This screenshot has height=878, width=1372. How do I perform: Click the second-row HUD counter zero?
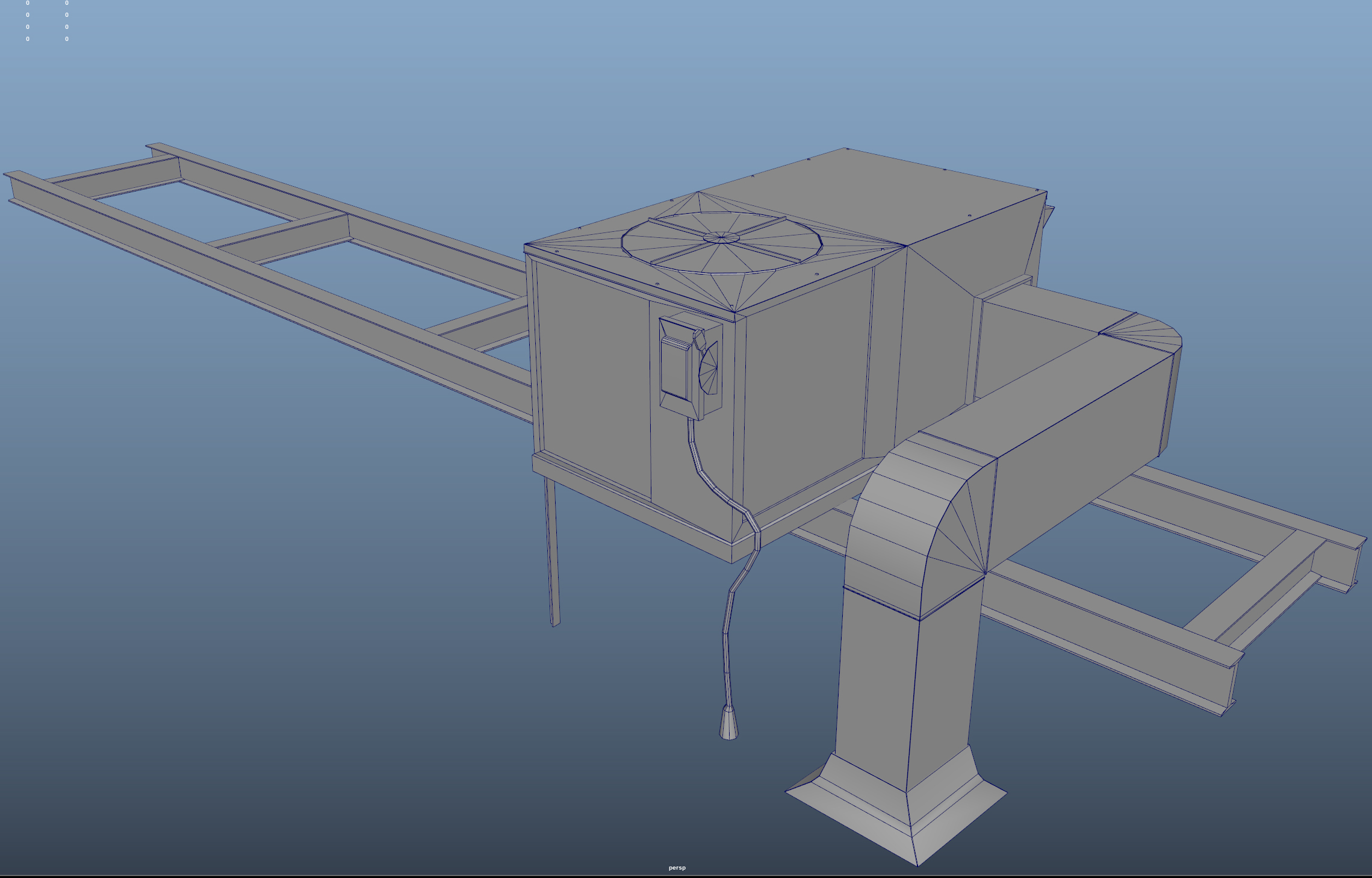[27, 14]
